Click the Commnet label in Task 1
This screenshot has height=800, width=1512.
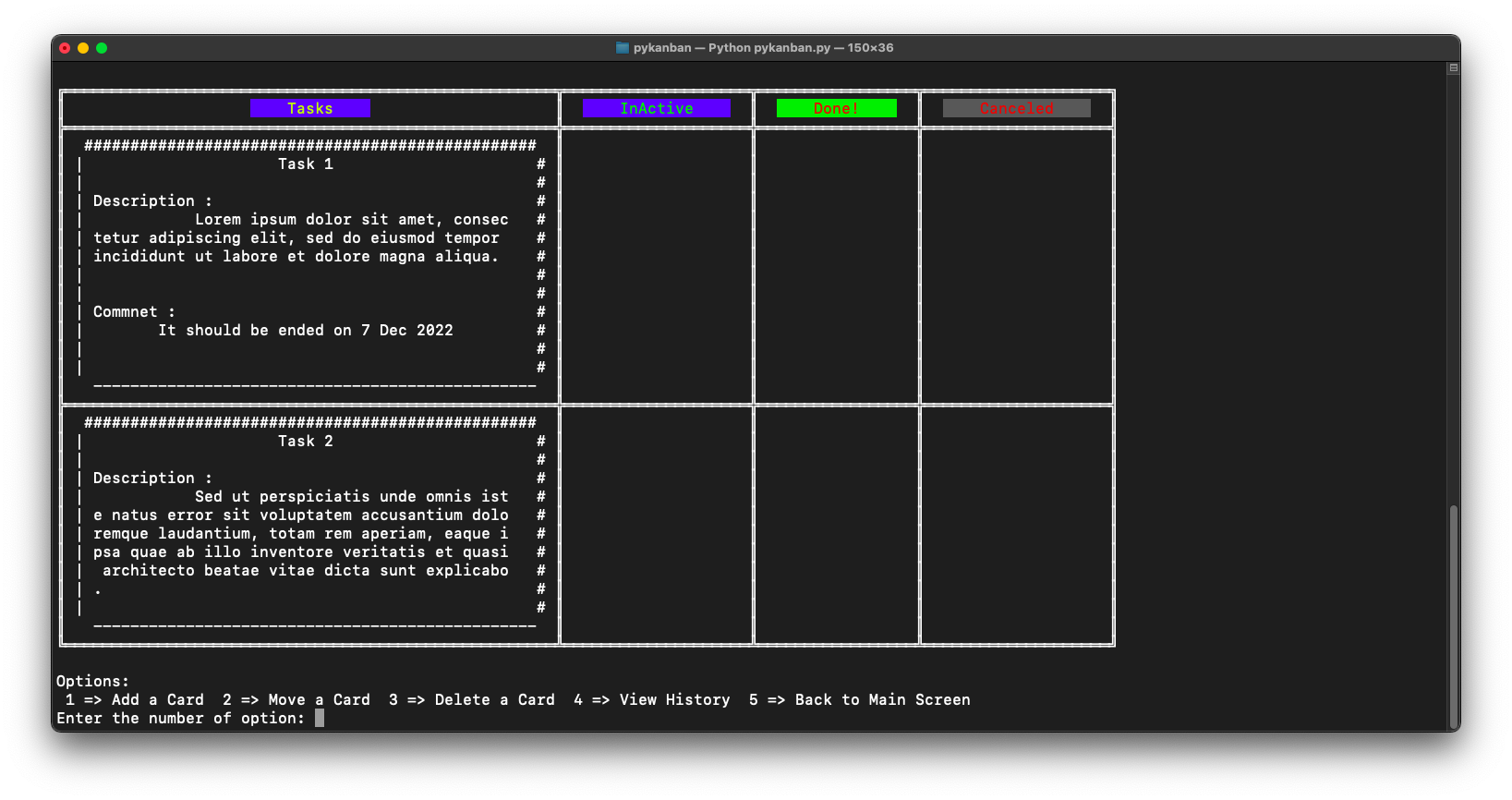[134, 312]
